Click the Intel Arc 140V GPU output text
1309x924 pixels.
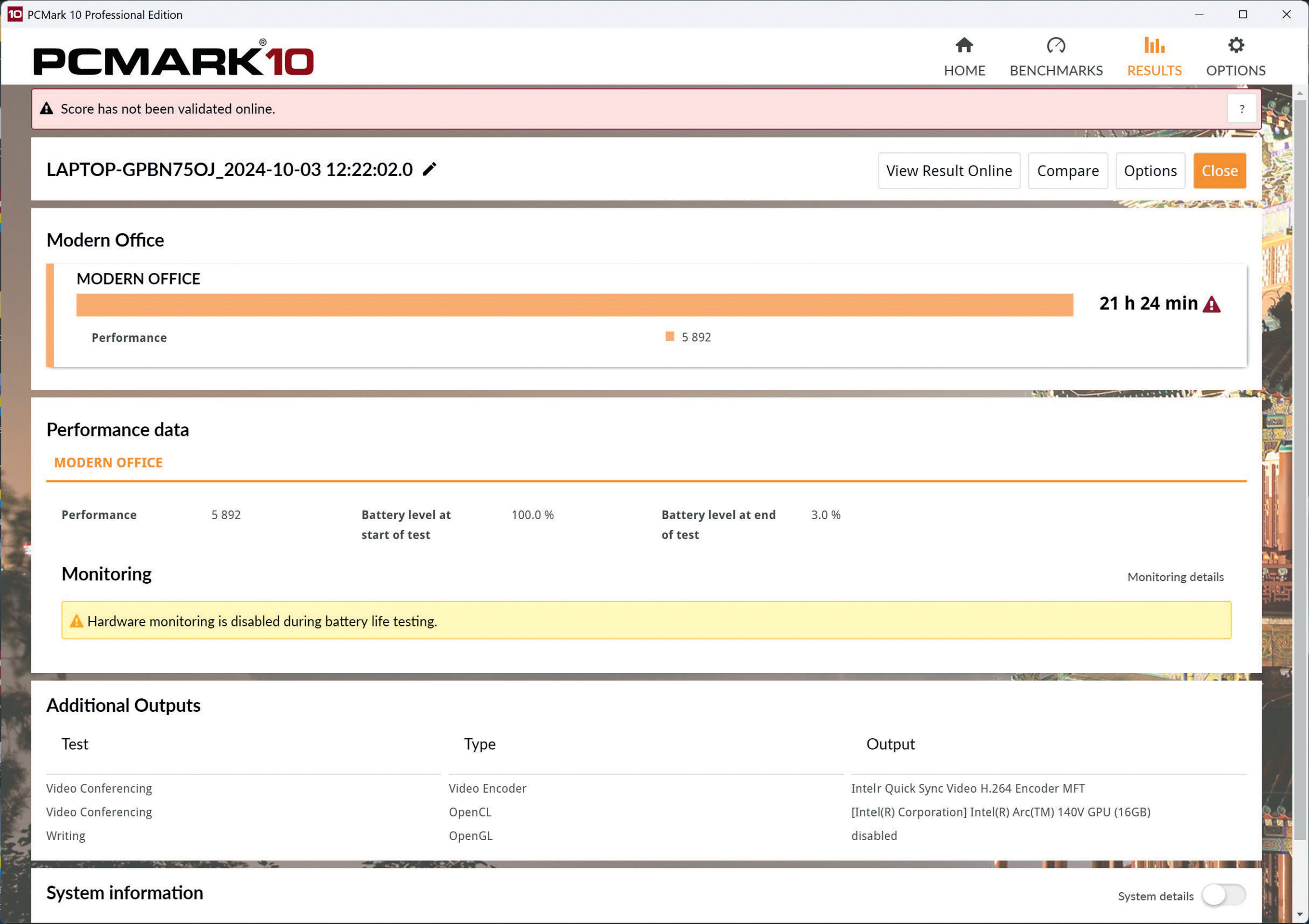click(1000, 812)
